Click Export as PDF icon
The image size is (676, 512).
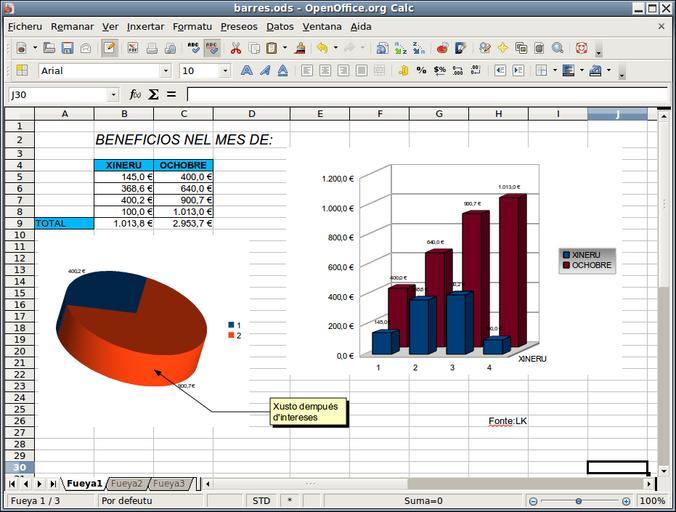pyautogui.click(x=130, y=48)
